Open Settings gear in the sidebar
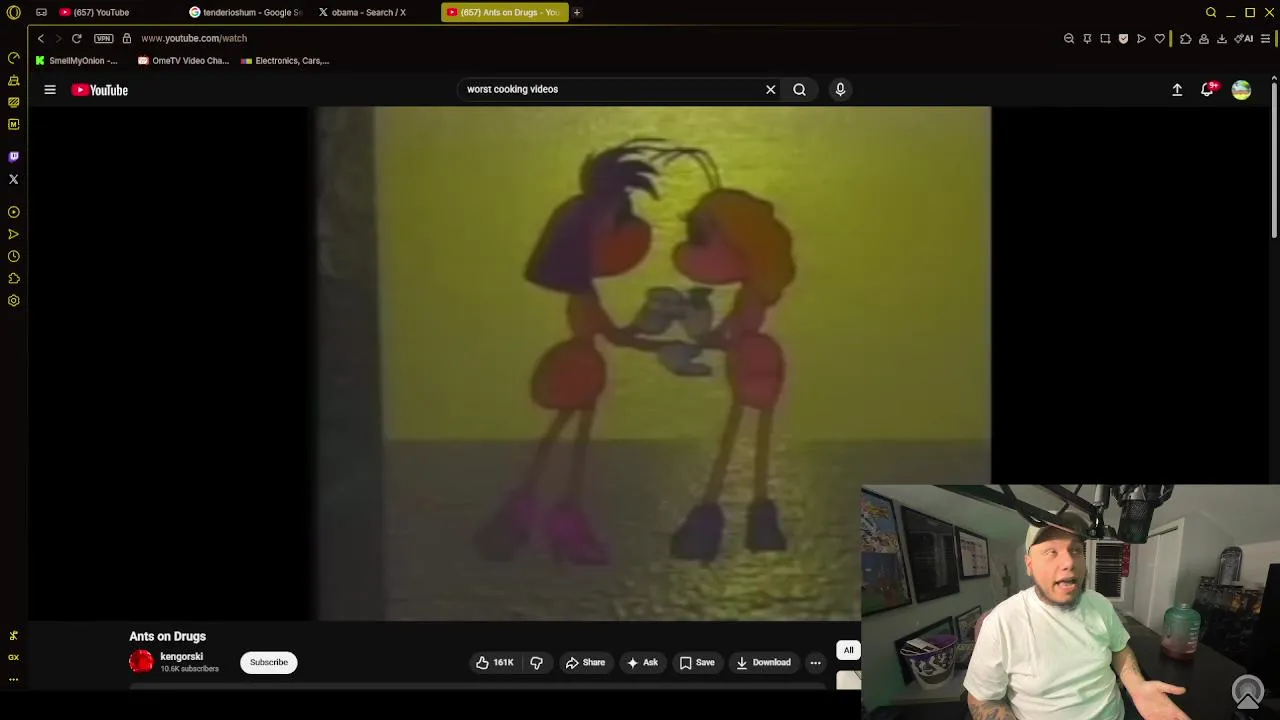Image resolution: width=1280 pixels, height=720 pixels. (14, 300)
